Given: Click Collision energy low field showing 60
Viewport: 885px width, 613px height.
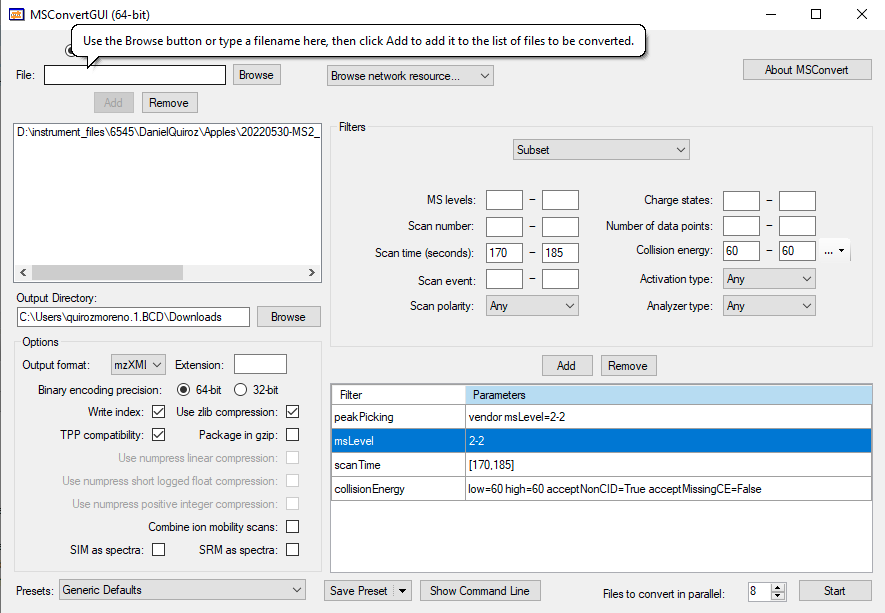Looking at the screenshot, I should [x=741, y=251].
